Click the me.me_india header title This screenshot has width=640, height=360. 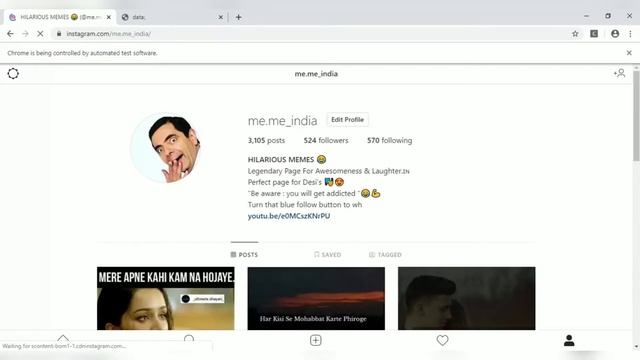click(x=316, y=73)
